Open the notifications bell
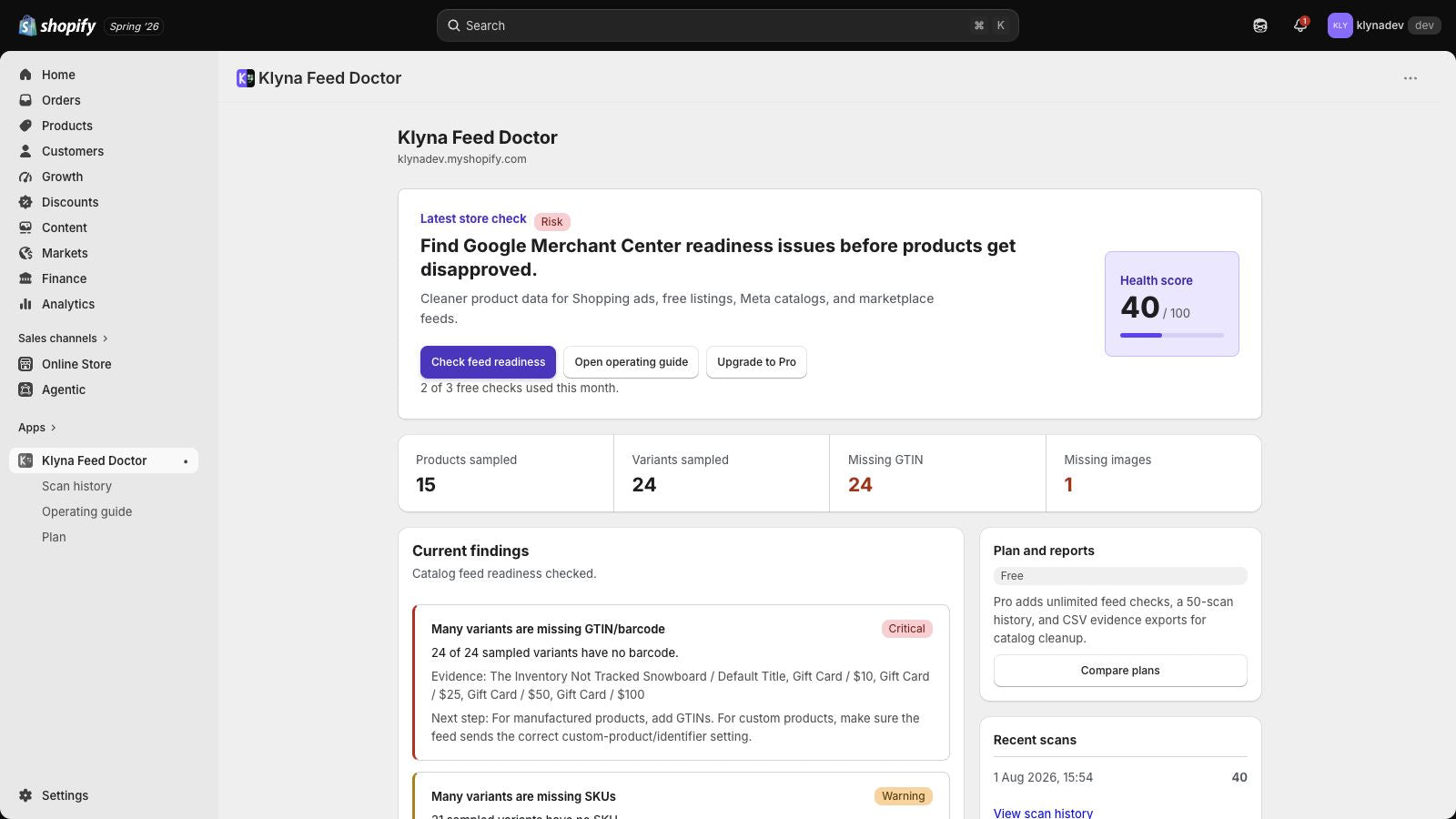The image size is (1456, 819). (x=1300, y=25)
